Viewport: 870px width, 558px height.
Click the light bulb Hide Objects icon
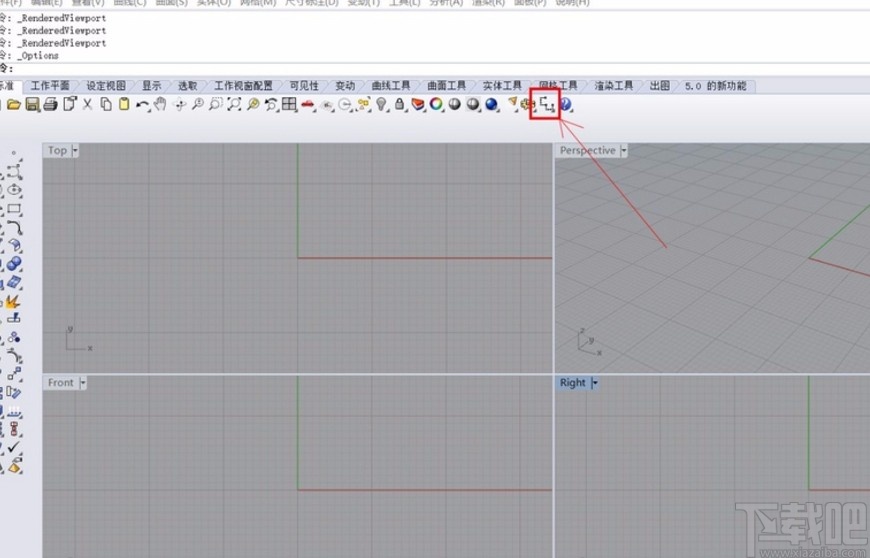(381, 104)
